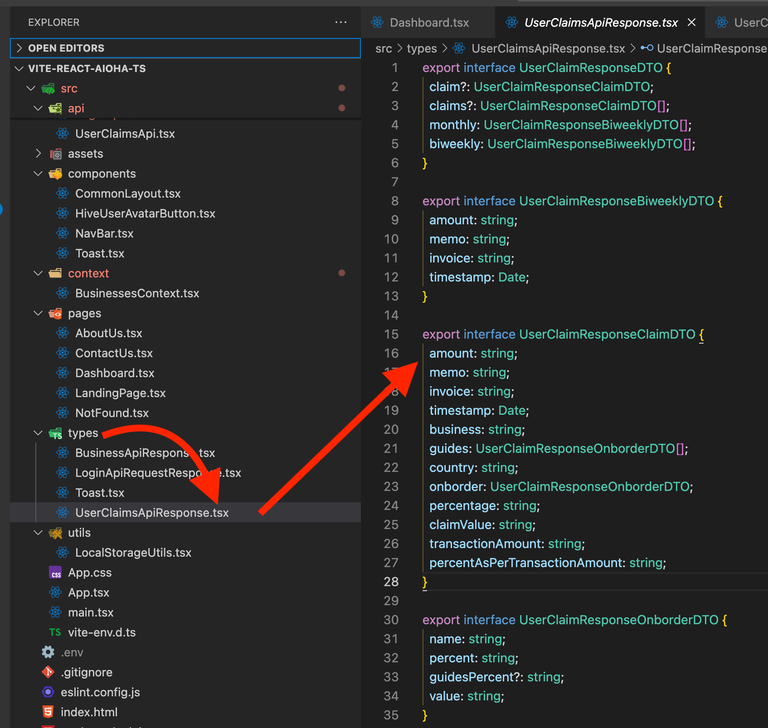Collapse the pages folder chevron
The image size is (768, 728).
point(38,314)
